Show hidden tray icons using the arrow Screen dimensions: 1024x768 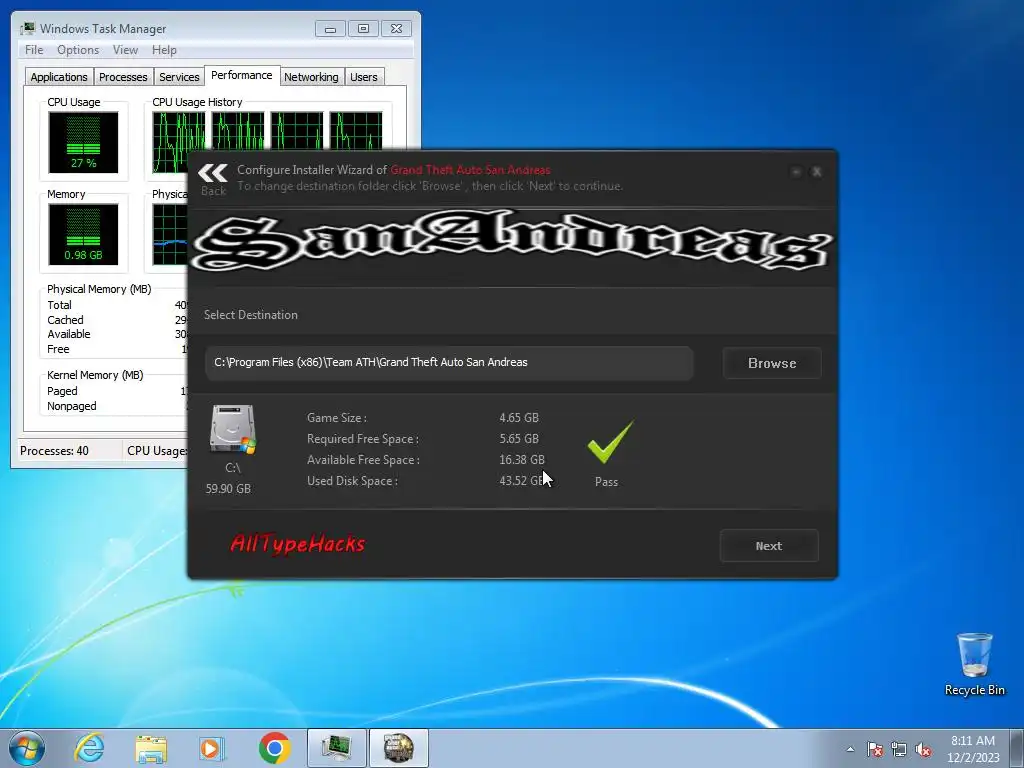click(x=850, y=749)
